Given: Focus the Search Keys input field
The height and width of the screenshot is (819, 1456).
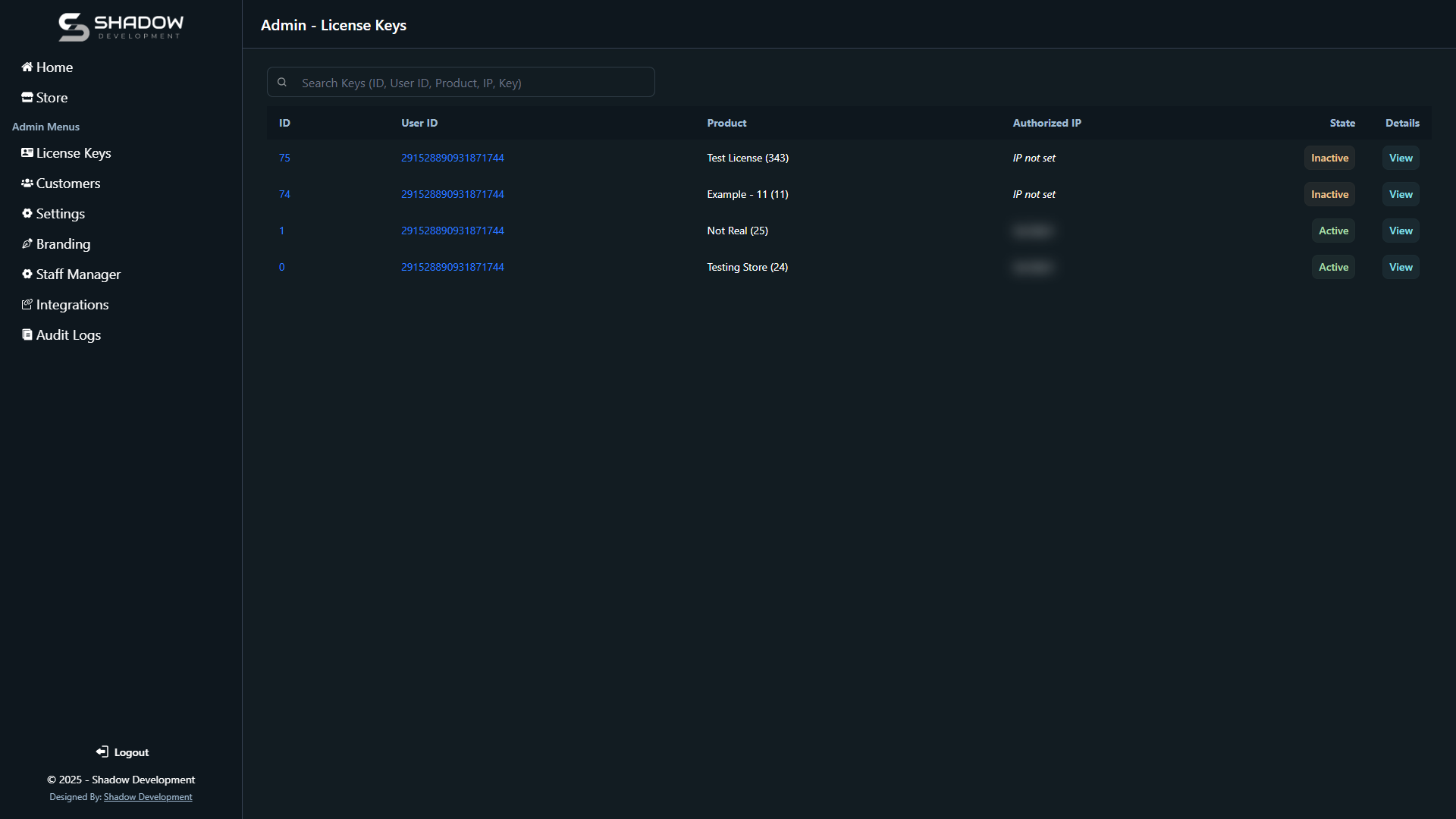Looking at the screenshot, I should click(x=470, y=83).
